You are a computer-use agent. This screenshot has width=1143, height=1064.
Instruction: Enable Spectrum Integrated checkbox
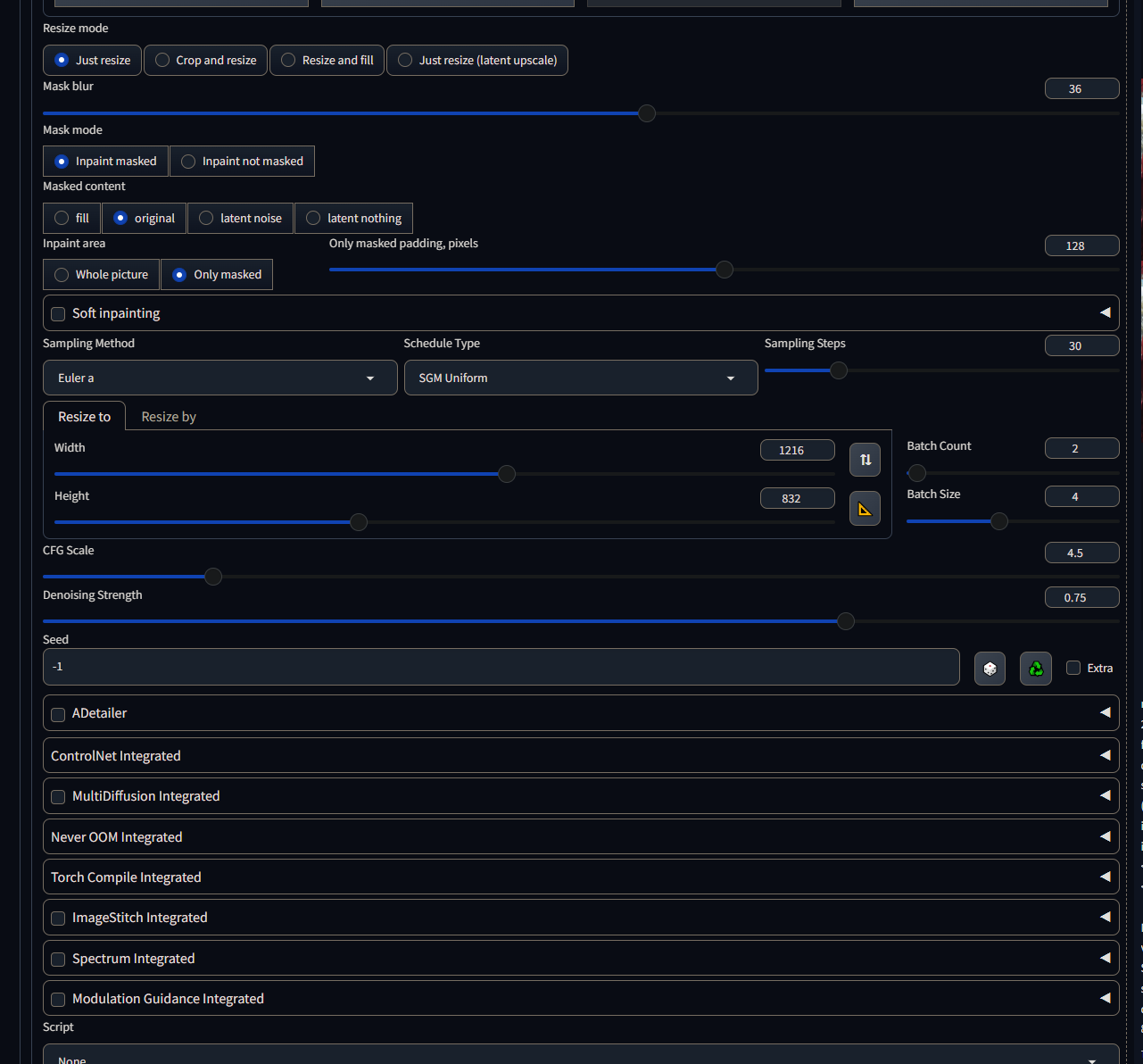58,959
